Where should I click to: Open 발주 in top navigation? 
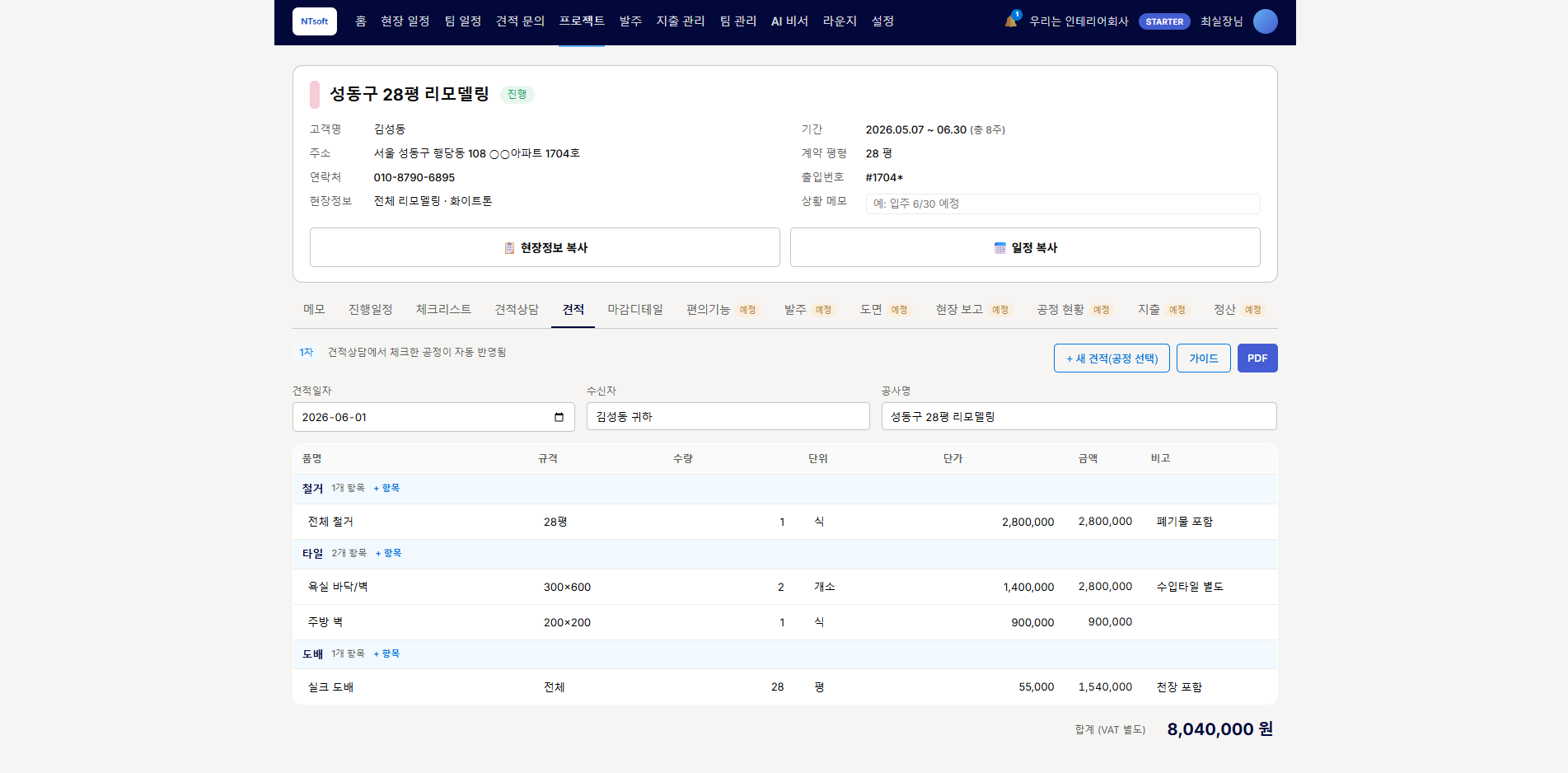pos(630,21)
